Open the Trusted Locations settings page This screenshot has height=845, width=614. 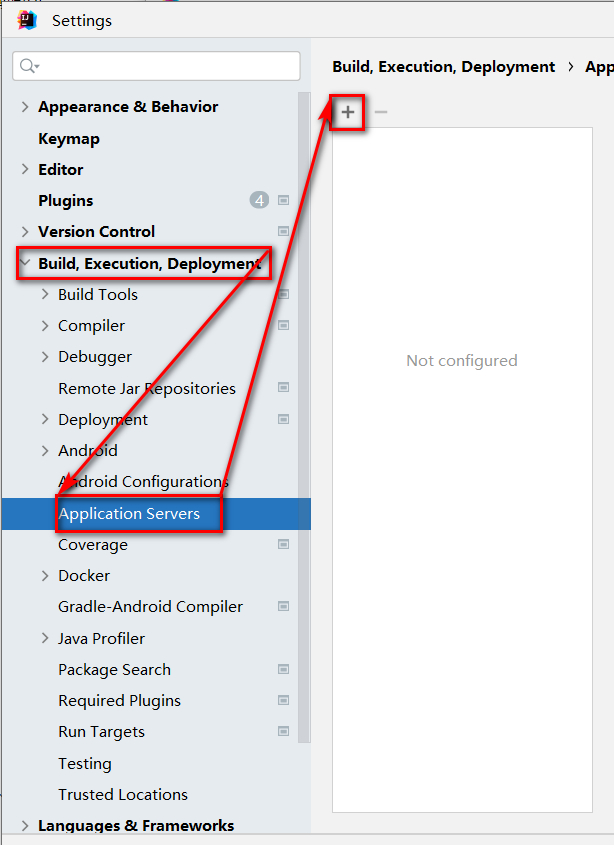coord(123,795)
